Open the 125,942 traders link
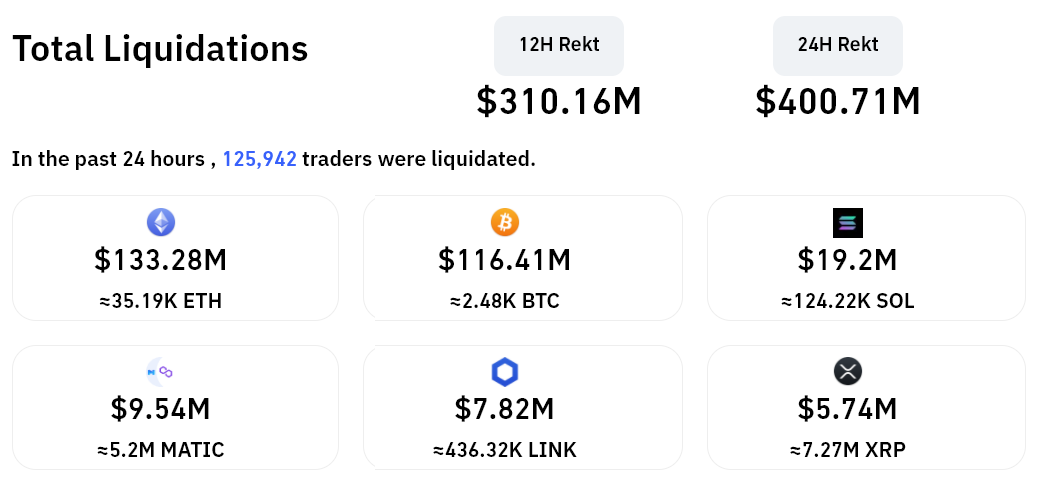This screenshot has width=1043, height=481. click(259, 159)
